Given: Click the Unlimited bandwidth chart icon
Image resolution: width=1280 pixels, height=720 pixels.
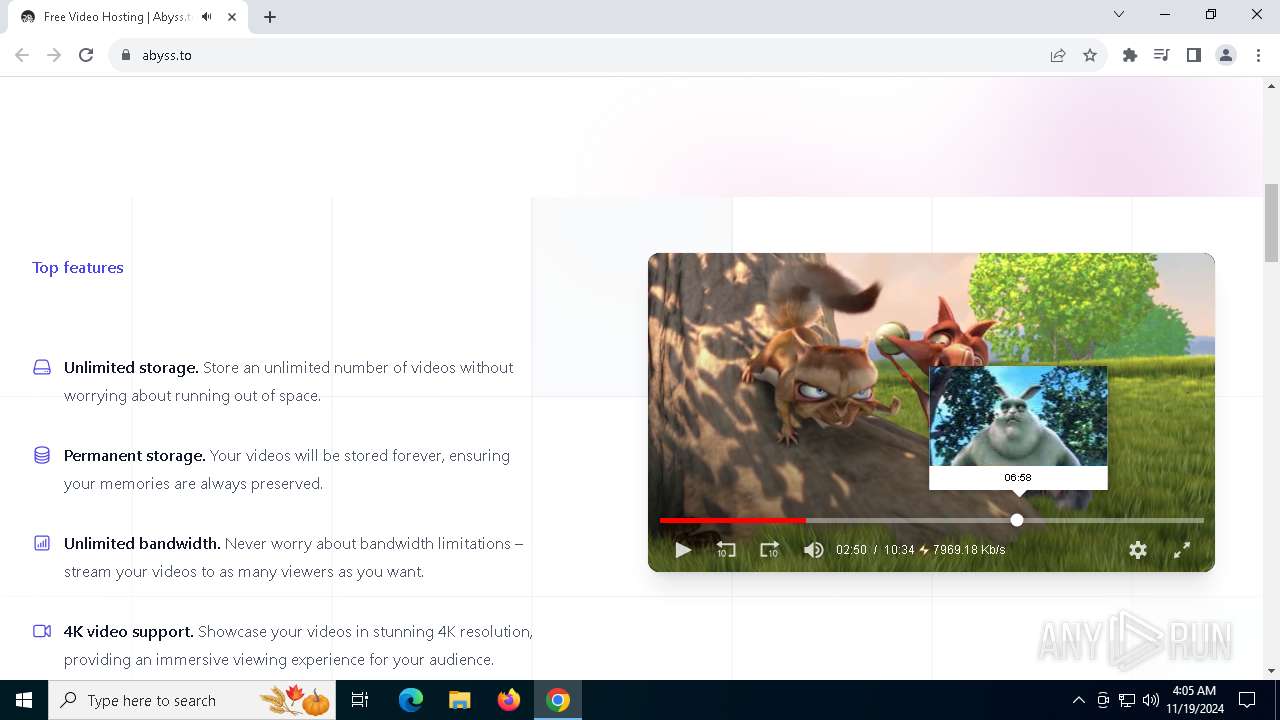Looking at the screenshot, I should point(42,543).
